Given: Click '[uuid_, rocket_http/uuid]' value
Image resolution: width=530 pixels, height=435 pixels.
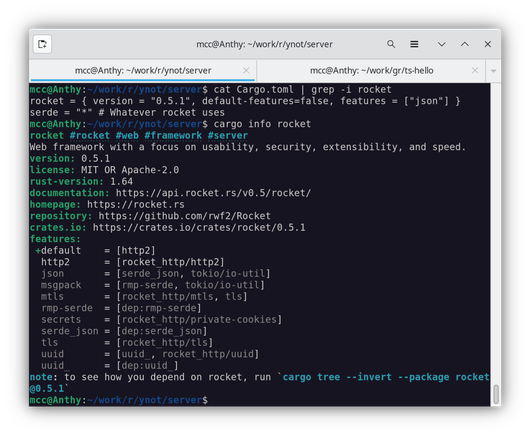Looking at the screenshot, I should pos(188,354).
